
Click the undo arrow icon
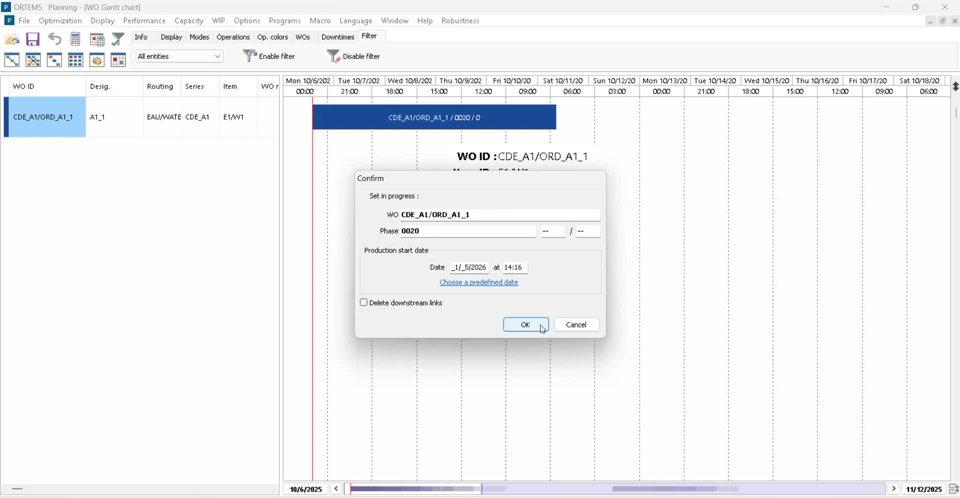[54, 39]
